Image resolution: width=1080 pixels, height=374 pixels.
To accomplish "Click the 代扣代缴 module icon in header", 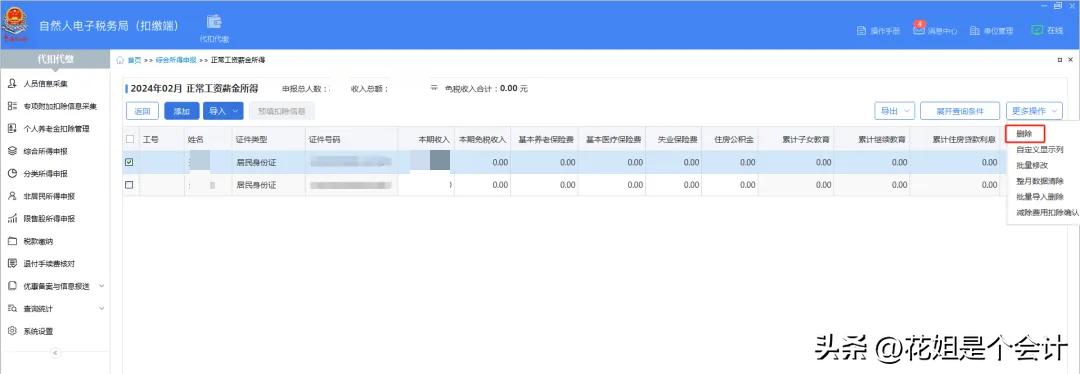I will click(214, 28).
